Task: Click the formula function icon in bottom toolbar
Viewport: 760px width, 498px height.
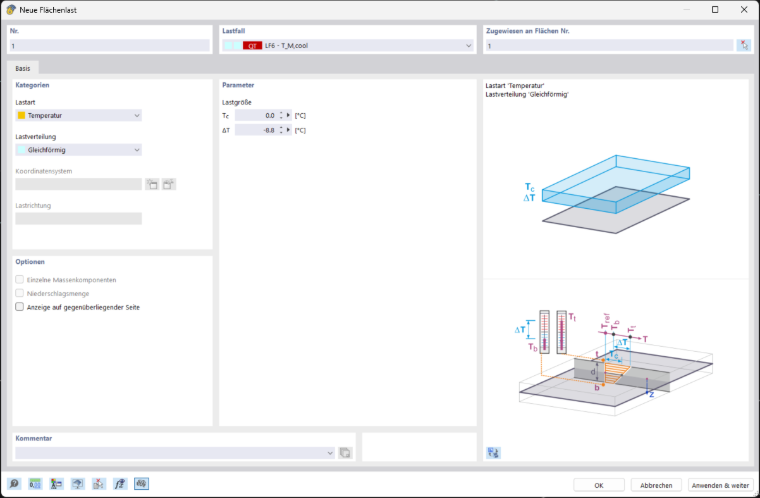Action: pyautogui.click(x=120, y=483)
